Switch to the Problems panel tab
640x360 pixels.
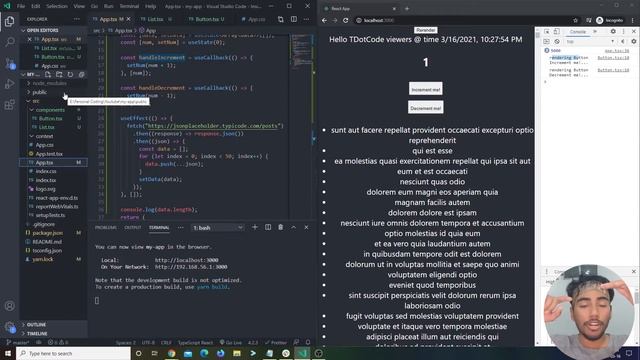[105, 228]
